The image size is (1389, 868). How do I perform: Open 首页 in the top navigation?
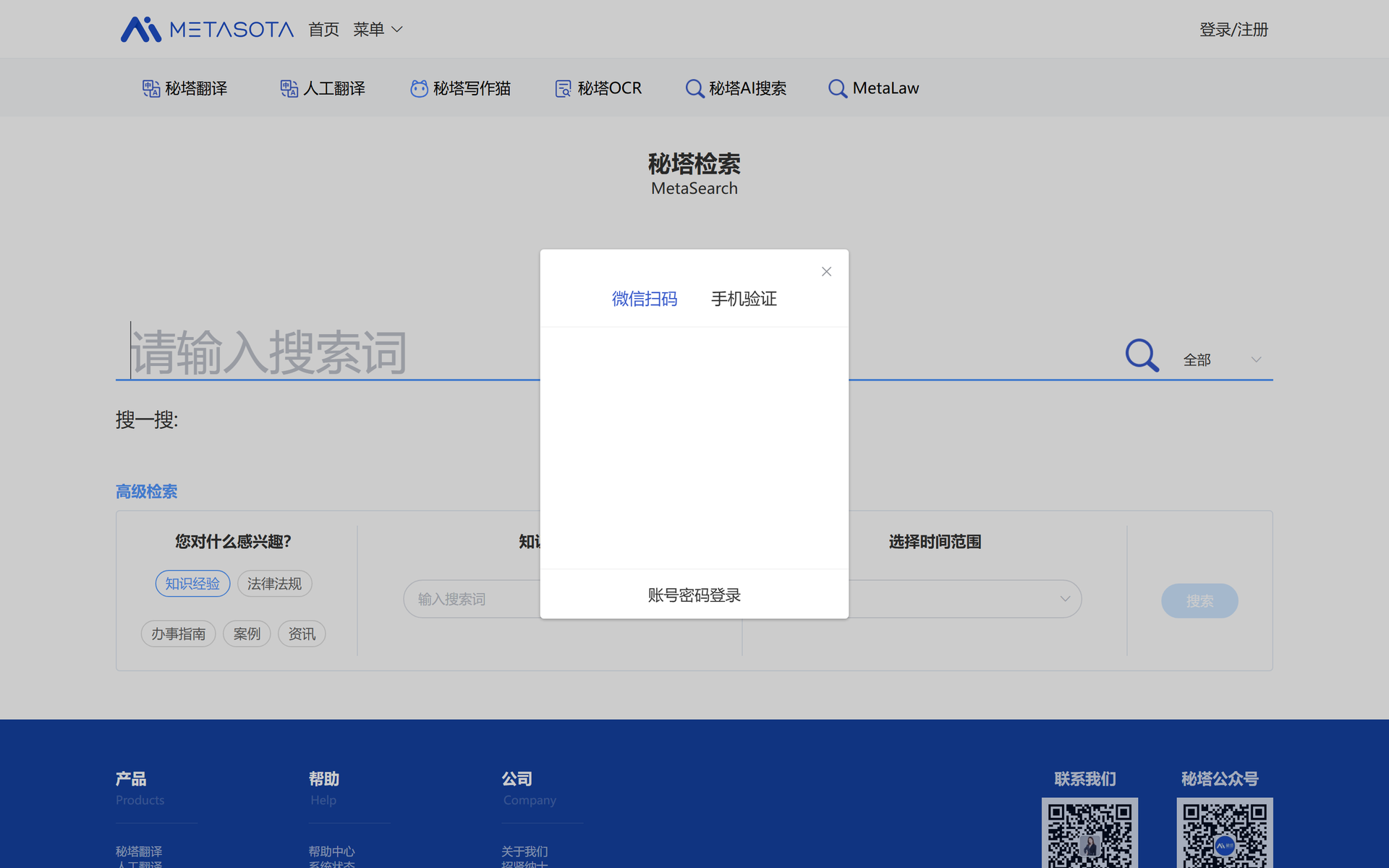coord(323,30)
